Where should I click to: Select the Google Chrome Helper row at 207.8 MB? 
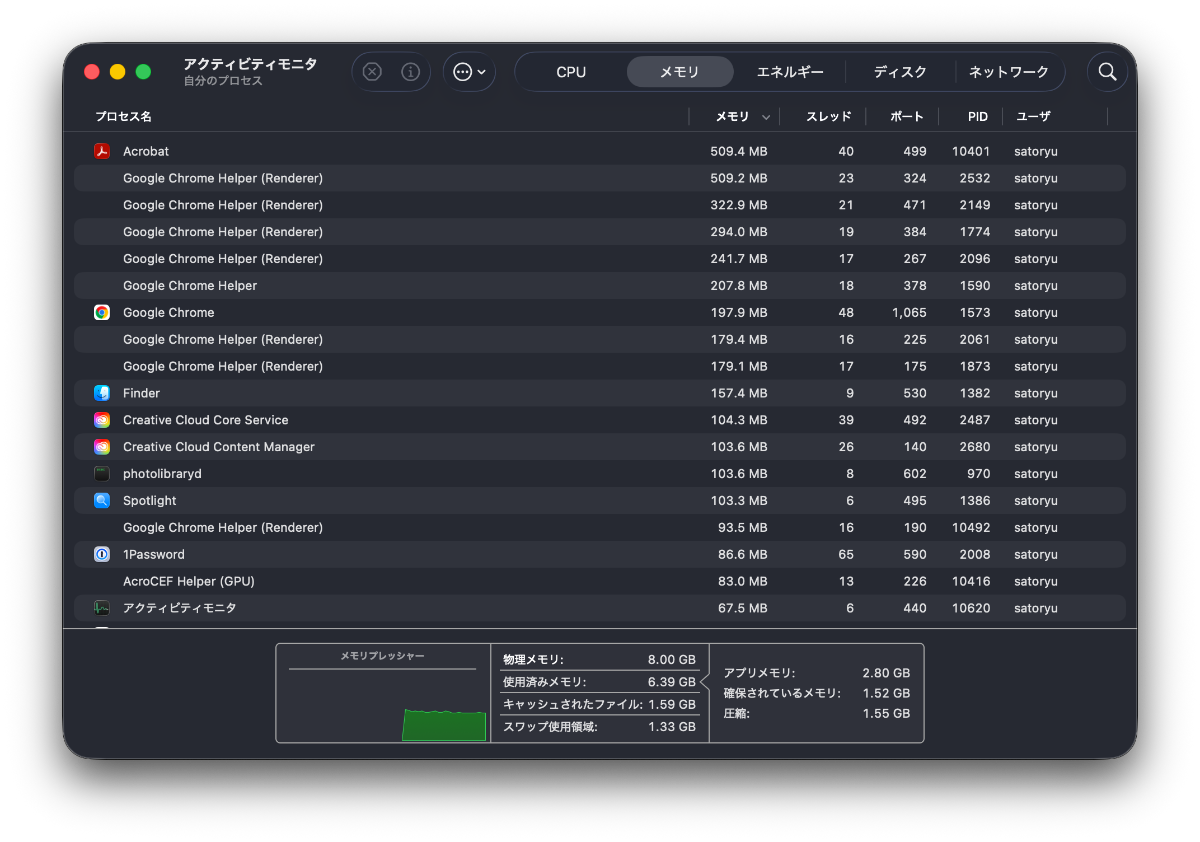[x=600, y=286]
